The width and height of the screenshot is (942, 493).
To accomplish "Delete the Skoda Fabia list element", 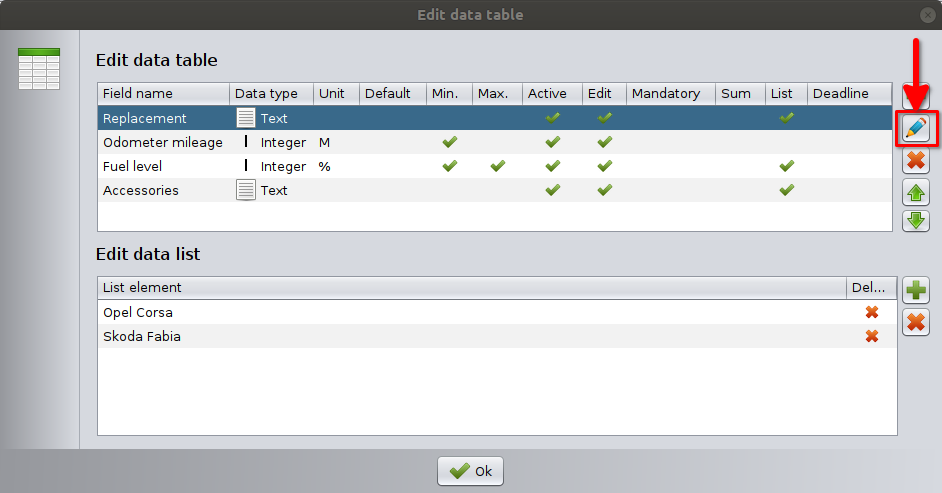I will click(x=871, y=337).
